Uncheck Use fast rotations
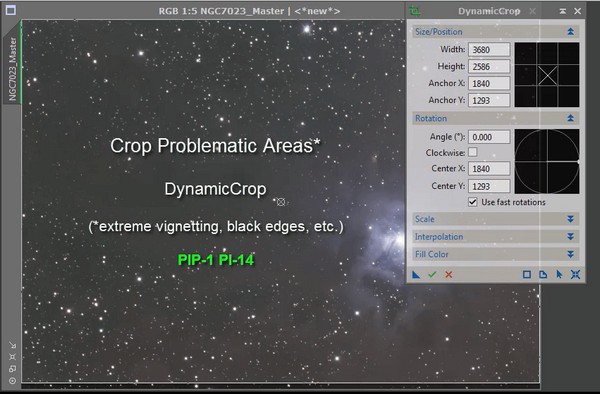This screenshot has height=394, width=600. point(473,202)
